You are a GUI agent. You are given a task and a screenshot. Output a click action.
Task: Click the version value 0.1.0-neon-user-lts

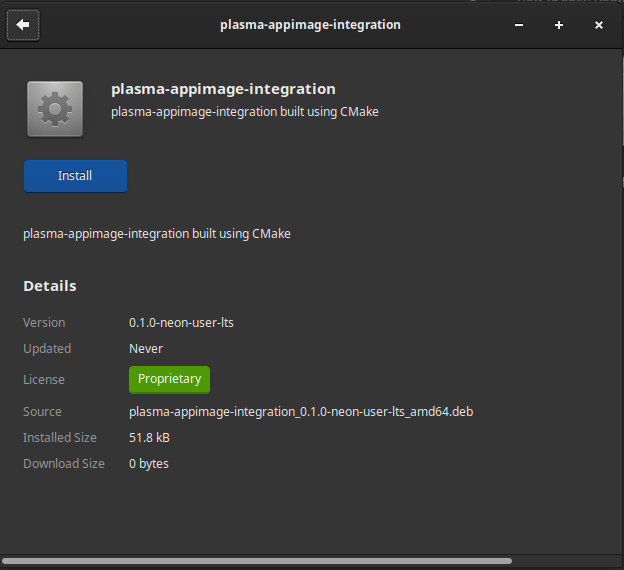(x=181, y=322)
